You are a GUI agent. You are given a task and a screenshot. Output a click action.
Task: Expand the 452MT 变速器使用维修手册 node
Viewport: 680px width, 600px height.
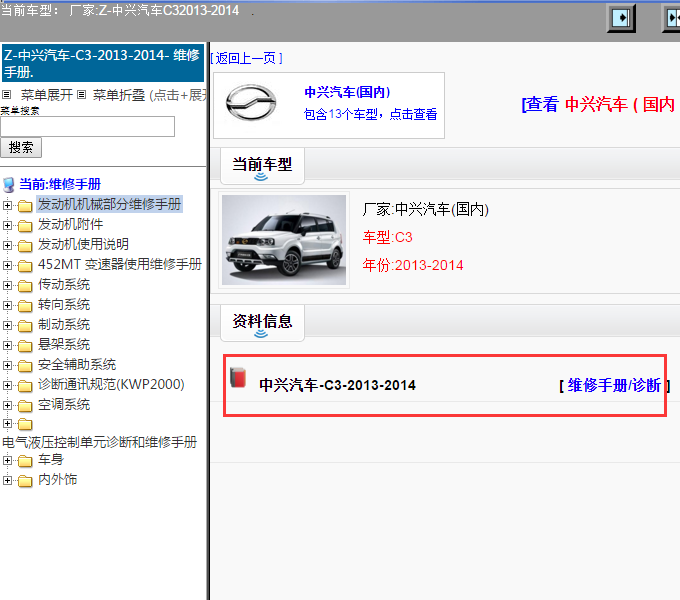[x=7, y=265]
